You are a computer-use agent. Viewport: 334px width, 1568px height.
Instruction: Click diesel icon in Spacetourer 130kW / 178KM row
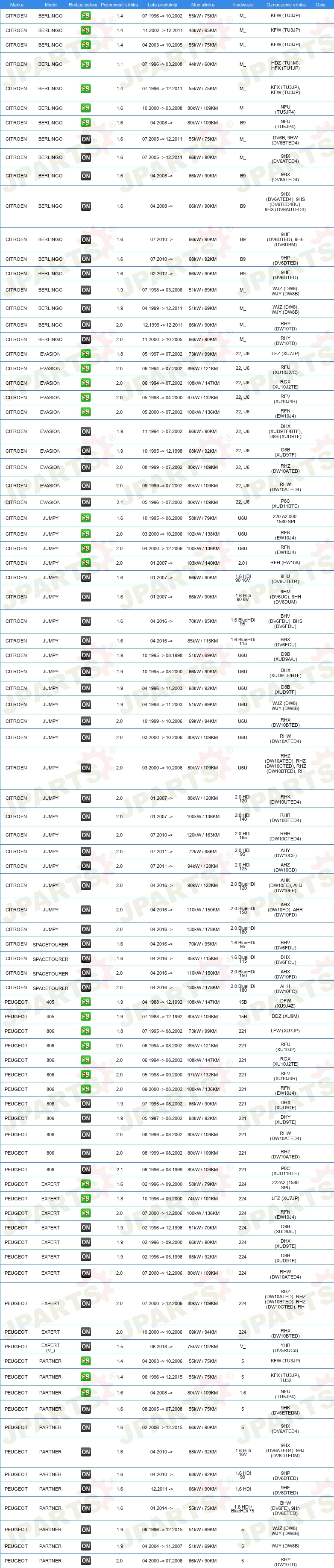coord(86,988)
